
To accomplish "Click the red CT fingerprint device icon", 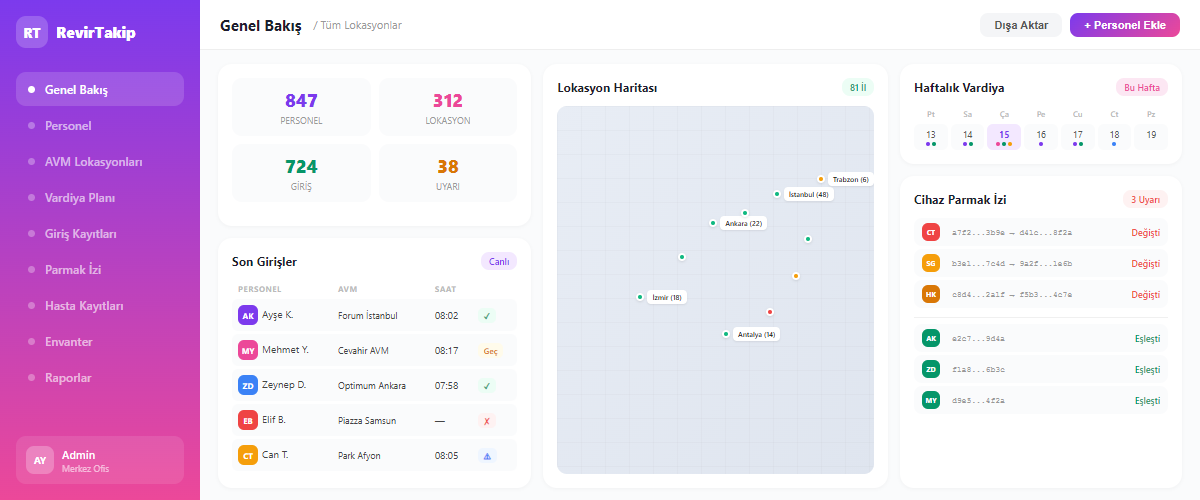I will [x=930, y=232].
